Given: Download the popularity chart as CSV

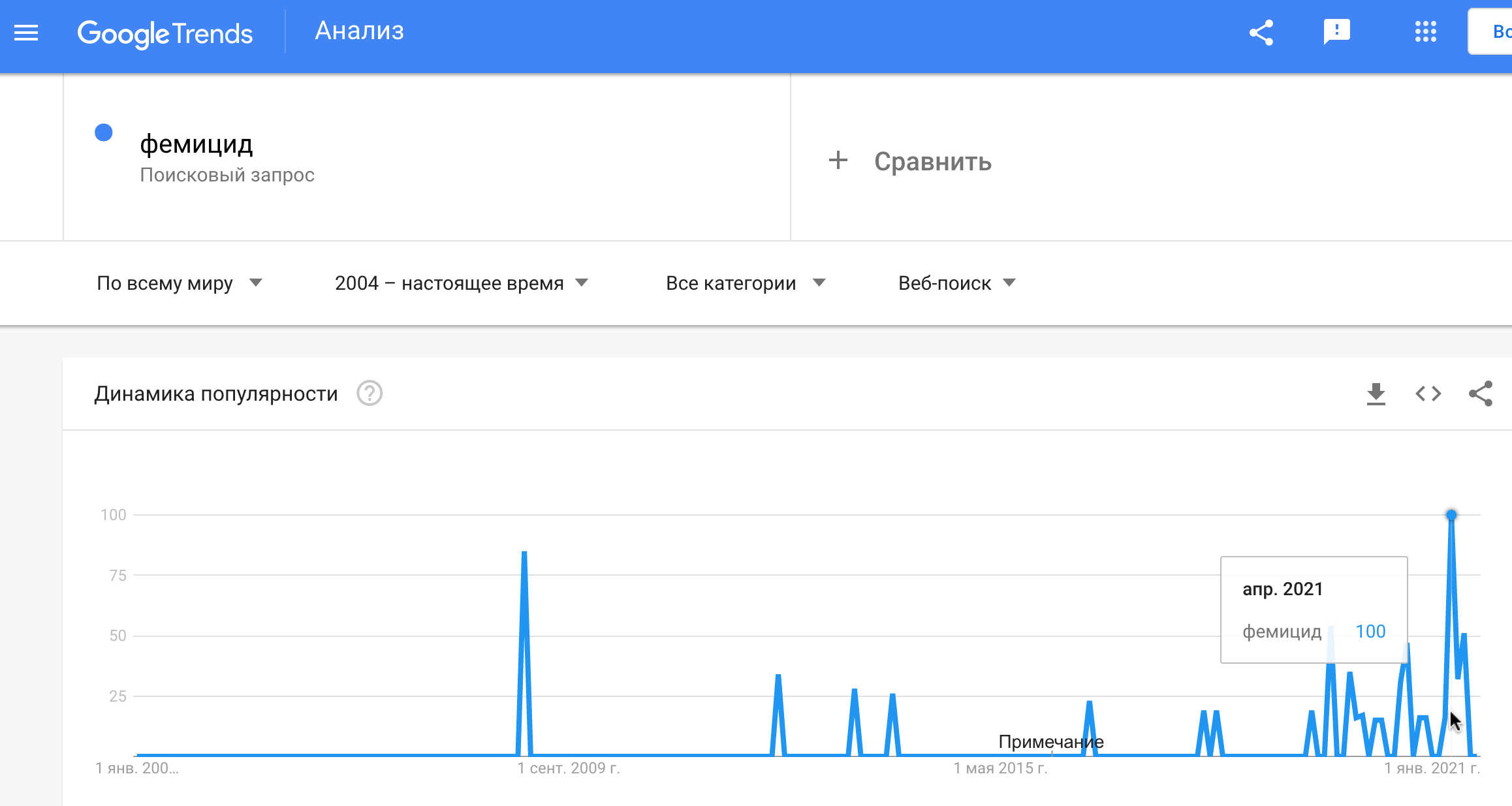Looking at the screenshot, I should pos(1376,394).
